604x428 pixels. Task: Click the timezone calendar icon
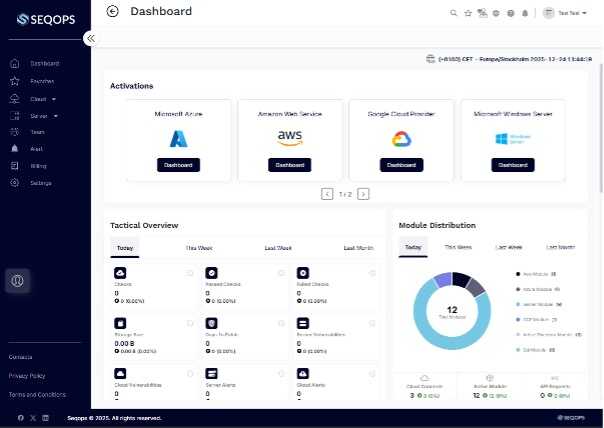tap(430, 59)
